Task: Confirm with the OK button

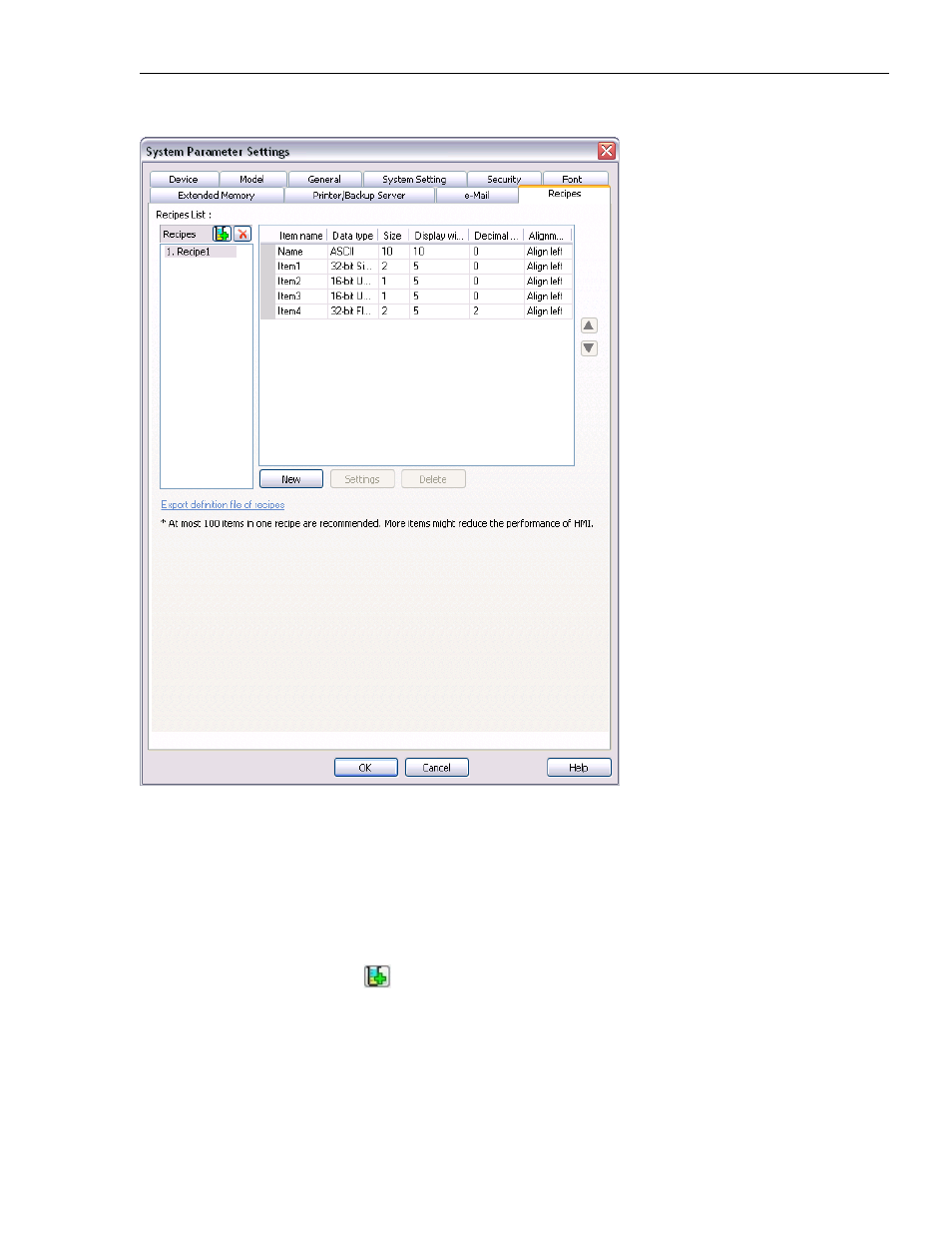Action: coord(365,767)
